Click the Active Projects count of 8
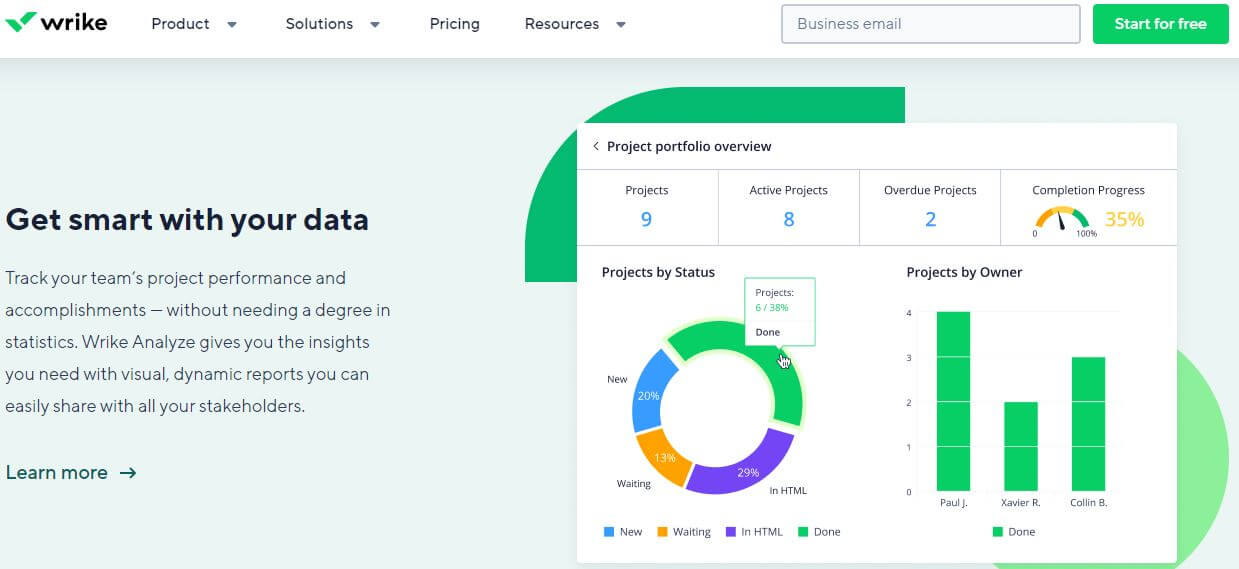The width and height of the screenshot is (1239, 569). [x=788, y=219]
